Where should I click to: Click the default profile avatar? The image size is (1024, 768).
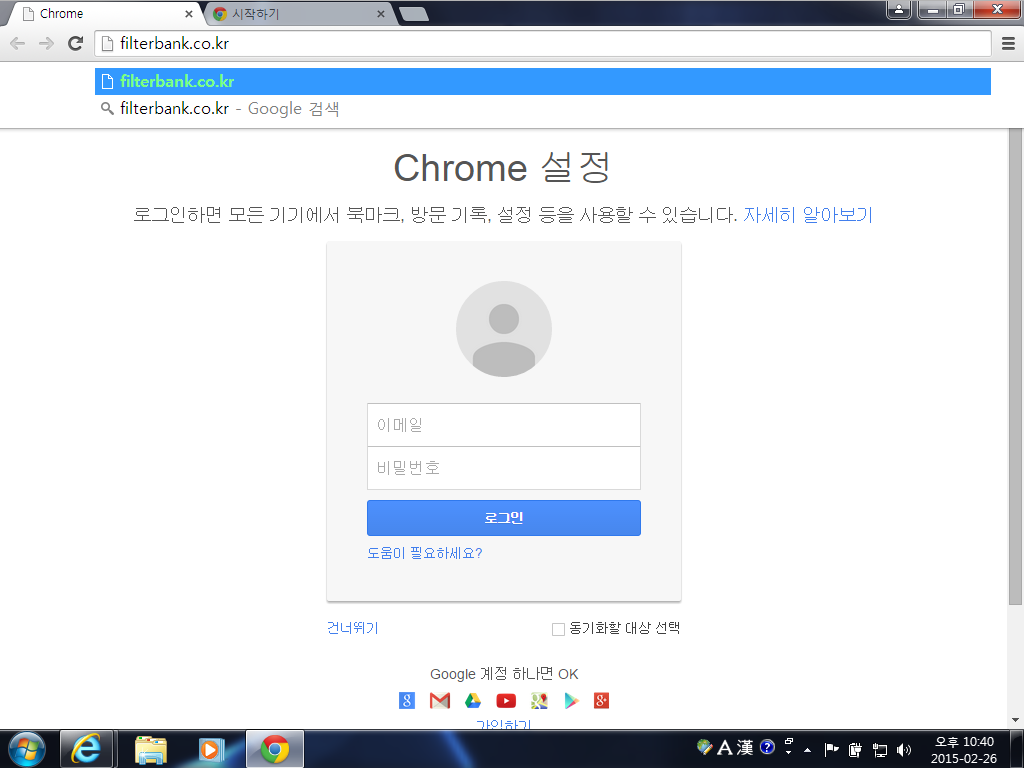[x=504, y=328]
